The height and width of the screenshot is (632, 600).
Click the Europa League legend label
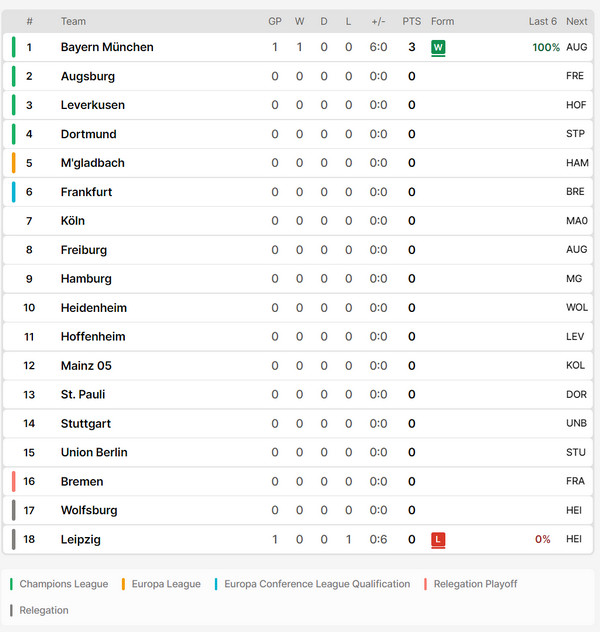click(x=166, y=584)
